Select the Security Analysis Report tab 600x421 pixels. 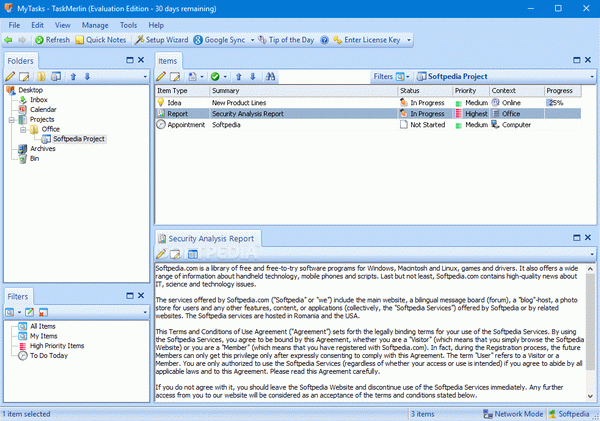click(208, 238)
